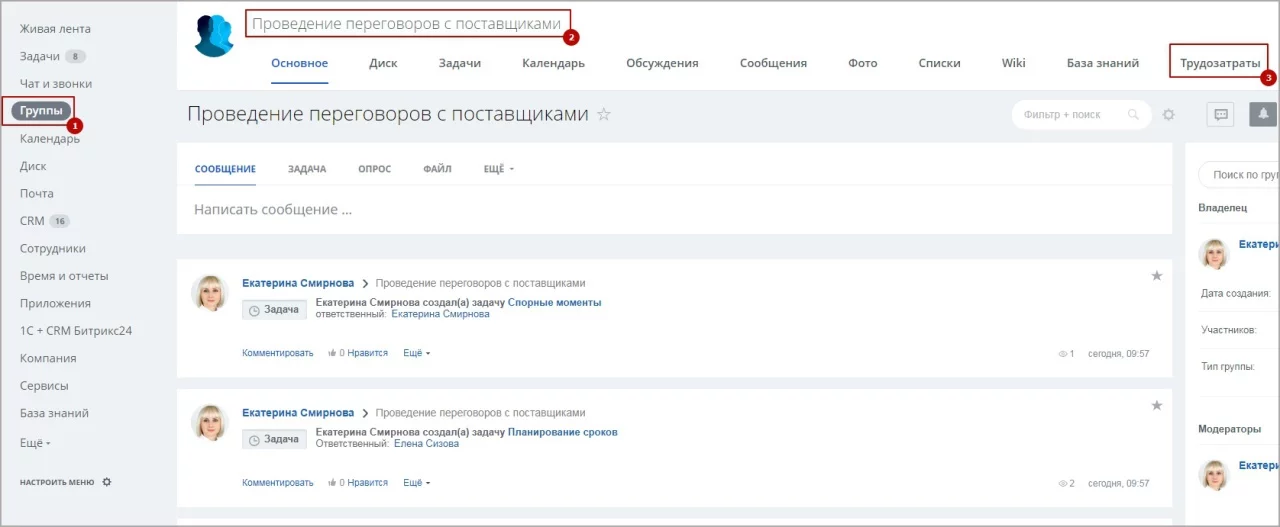Open the group chat speech bubble icon
This screenshot has width=1280, height=527.
click(x=1221, y=115)
